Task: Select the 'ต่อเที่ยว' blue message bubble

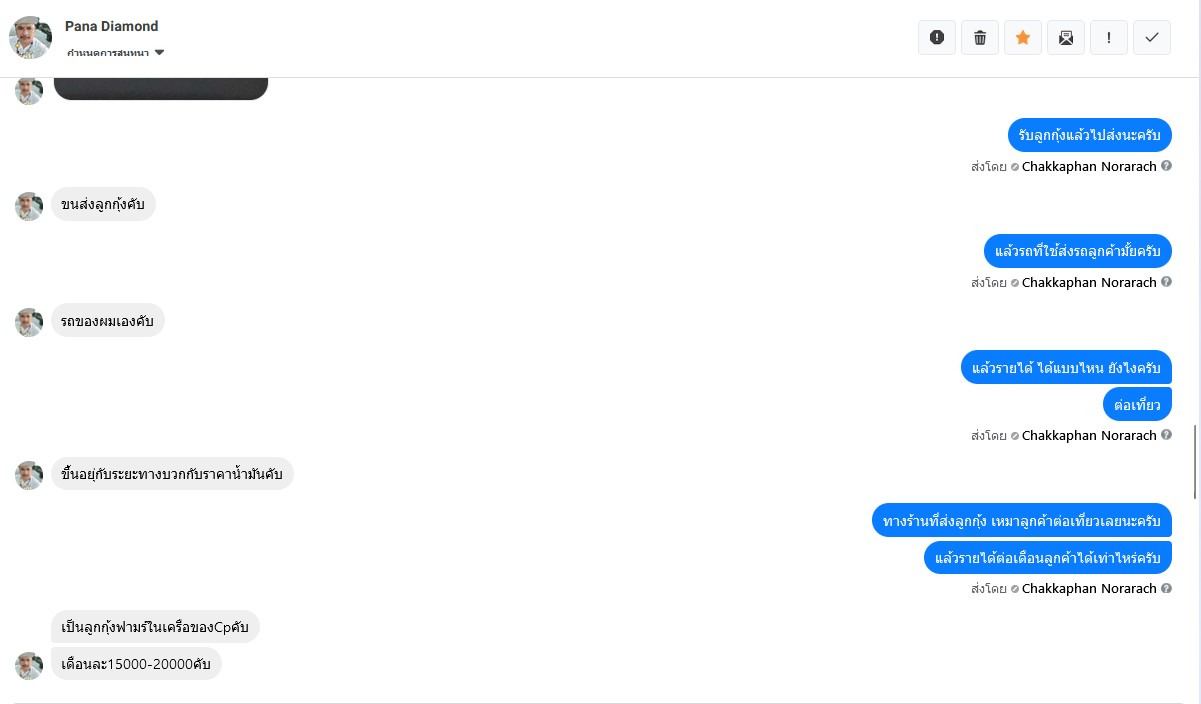Action: click(1138, 404)
